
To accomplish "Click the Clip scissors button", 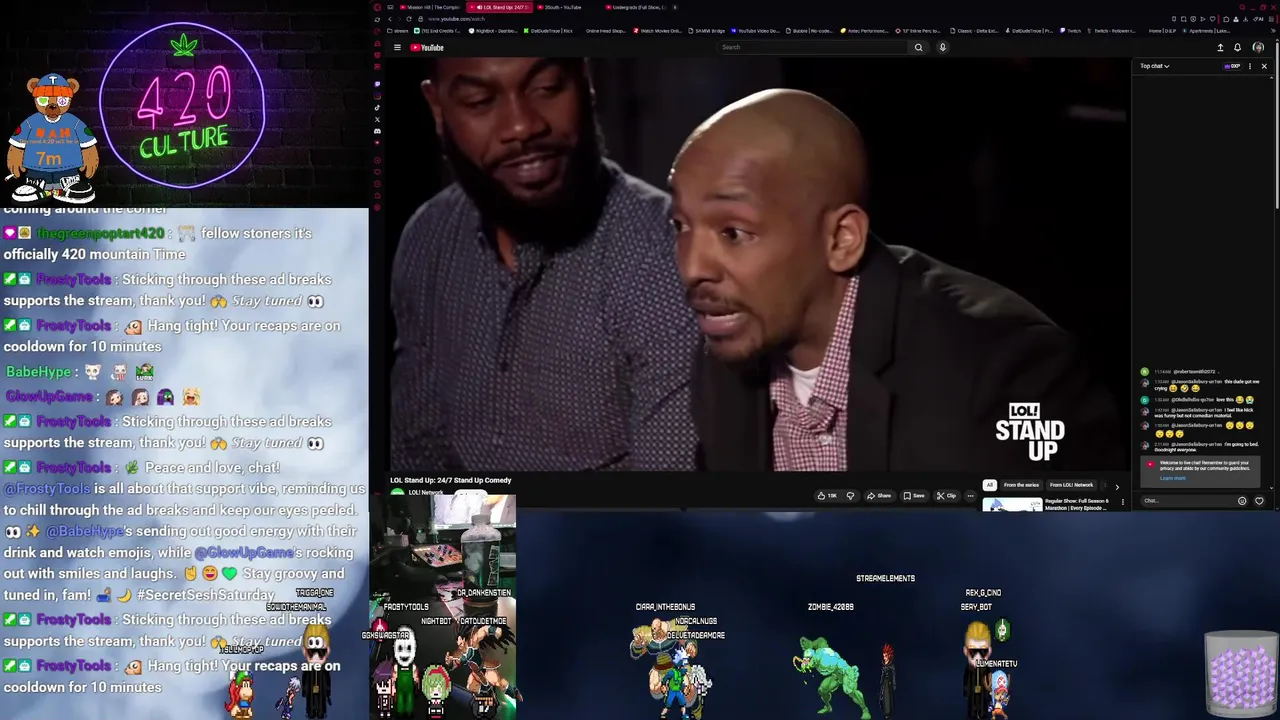I will 946,496.
